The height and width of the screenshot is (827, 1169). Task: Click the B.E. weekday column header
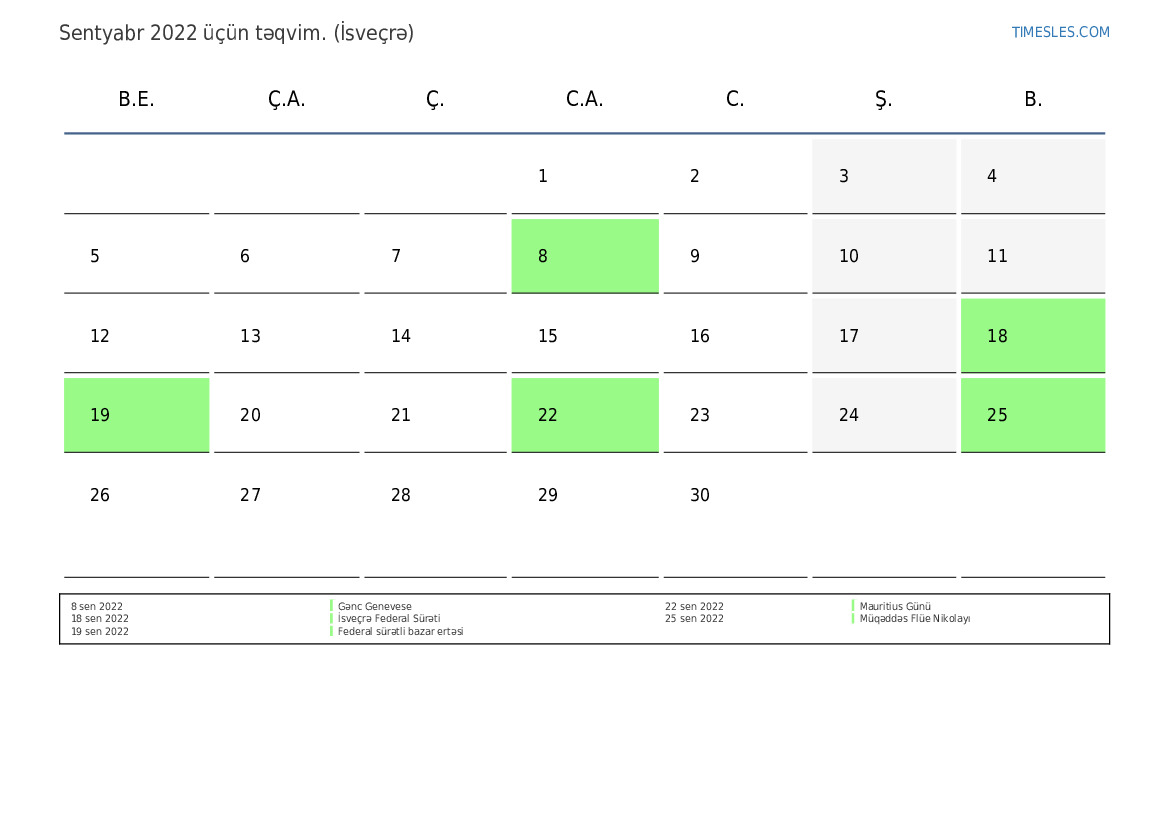[136, 99]
